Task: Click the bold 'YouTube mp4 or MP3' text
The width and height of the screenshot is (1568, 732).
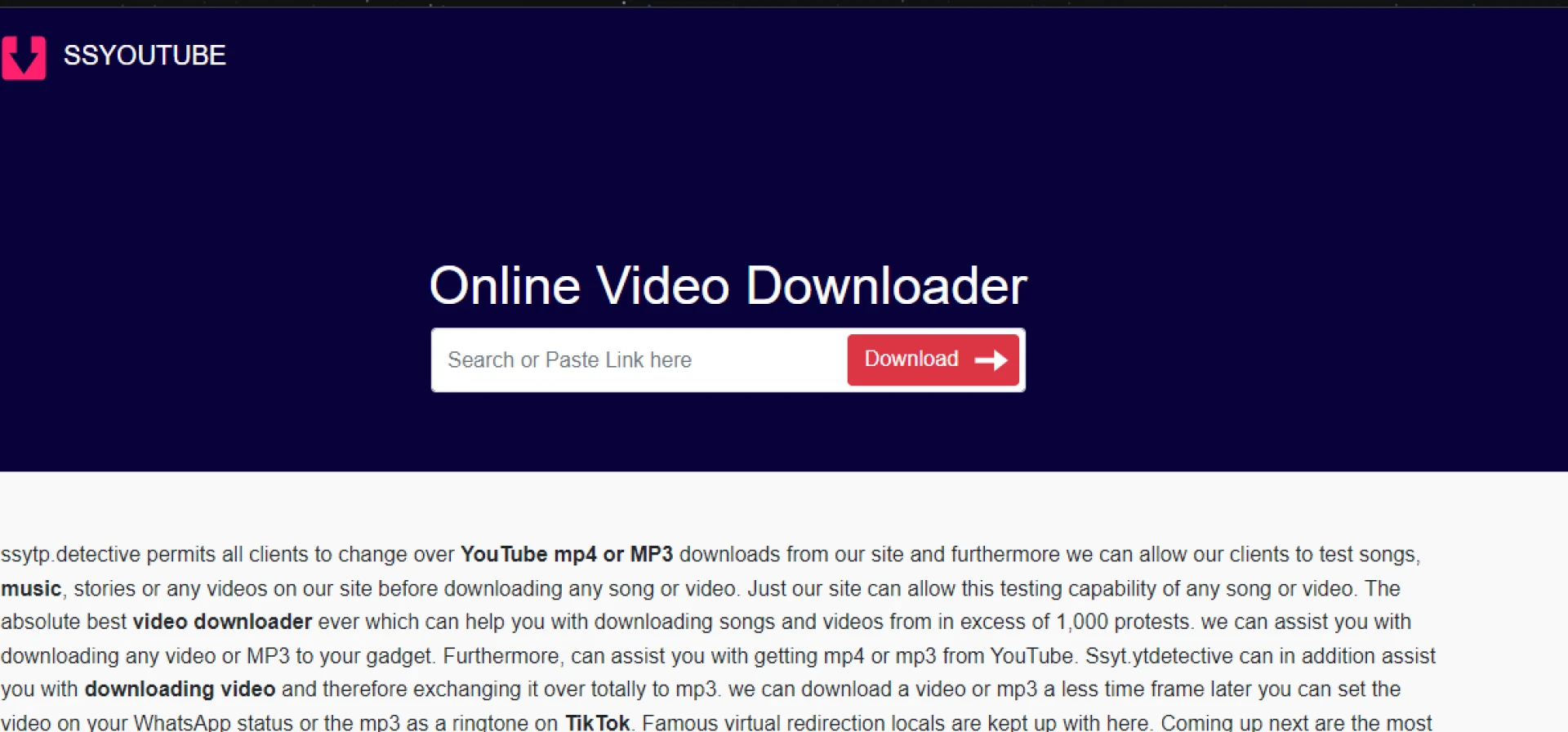Action: 567,554
